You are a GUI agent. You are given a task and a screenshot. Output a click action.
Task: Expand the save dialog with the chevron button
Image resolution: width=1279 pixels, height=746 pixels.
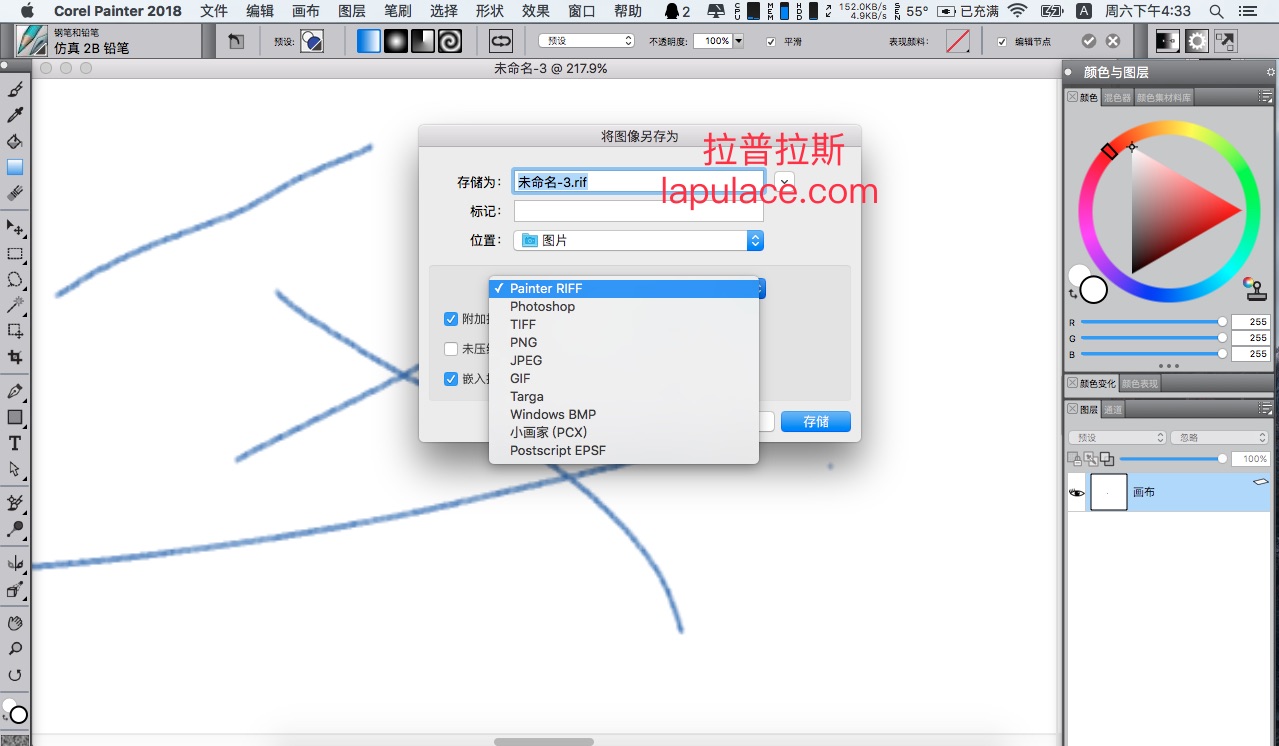pyautogui.click(x=784, y=182)
